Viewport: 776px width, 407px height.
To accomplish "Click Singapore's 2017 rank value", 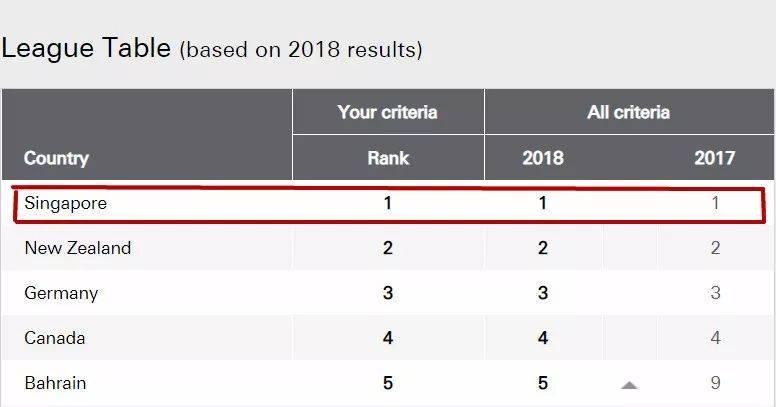I will pos(715,203).
